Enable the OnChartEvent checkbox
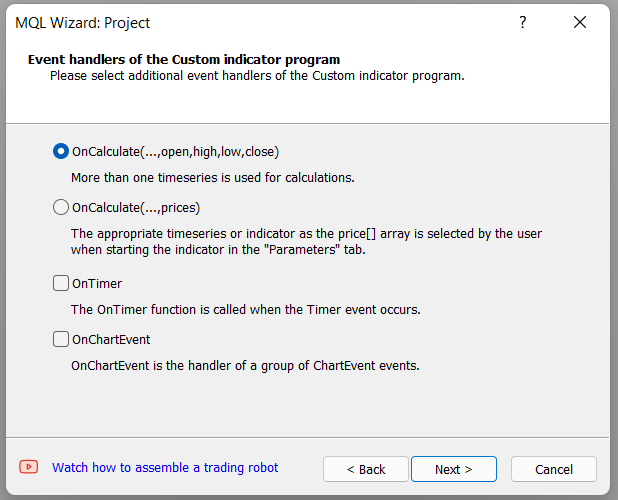 coord(61,339)
